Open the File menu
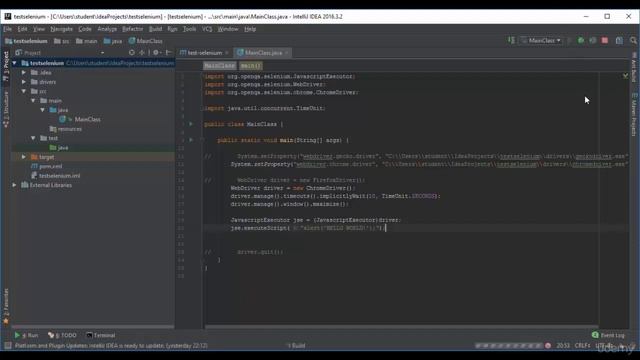The image size is (640, 360). coord(7,29)
